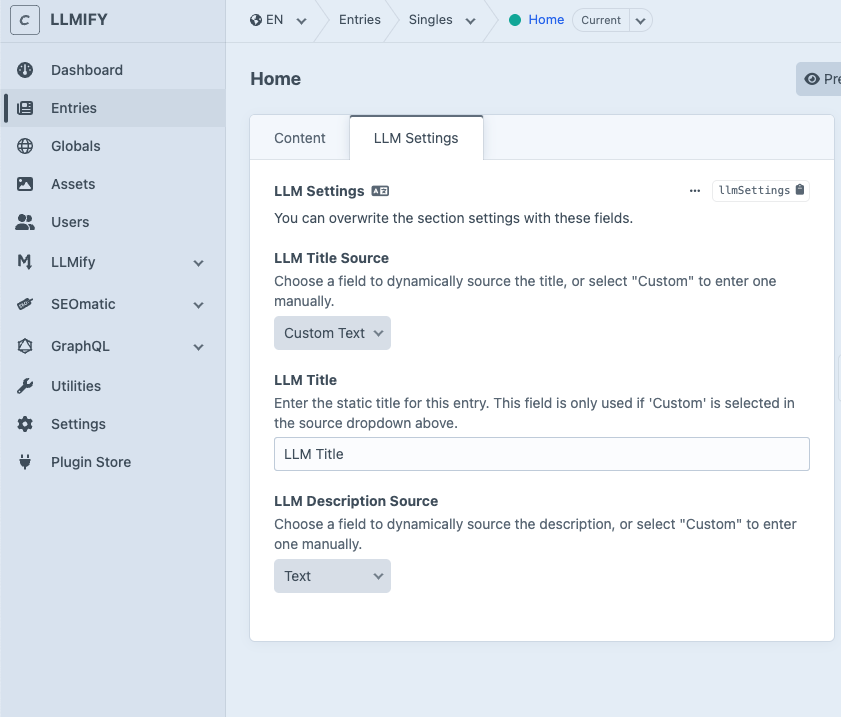
Task: Click the Globals globe icon
Action: 25,146
